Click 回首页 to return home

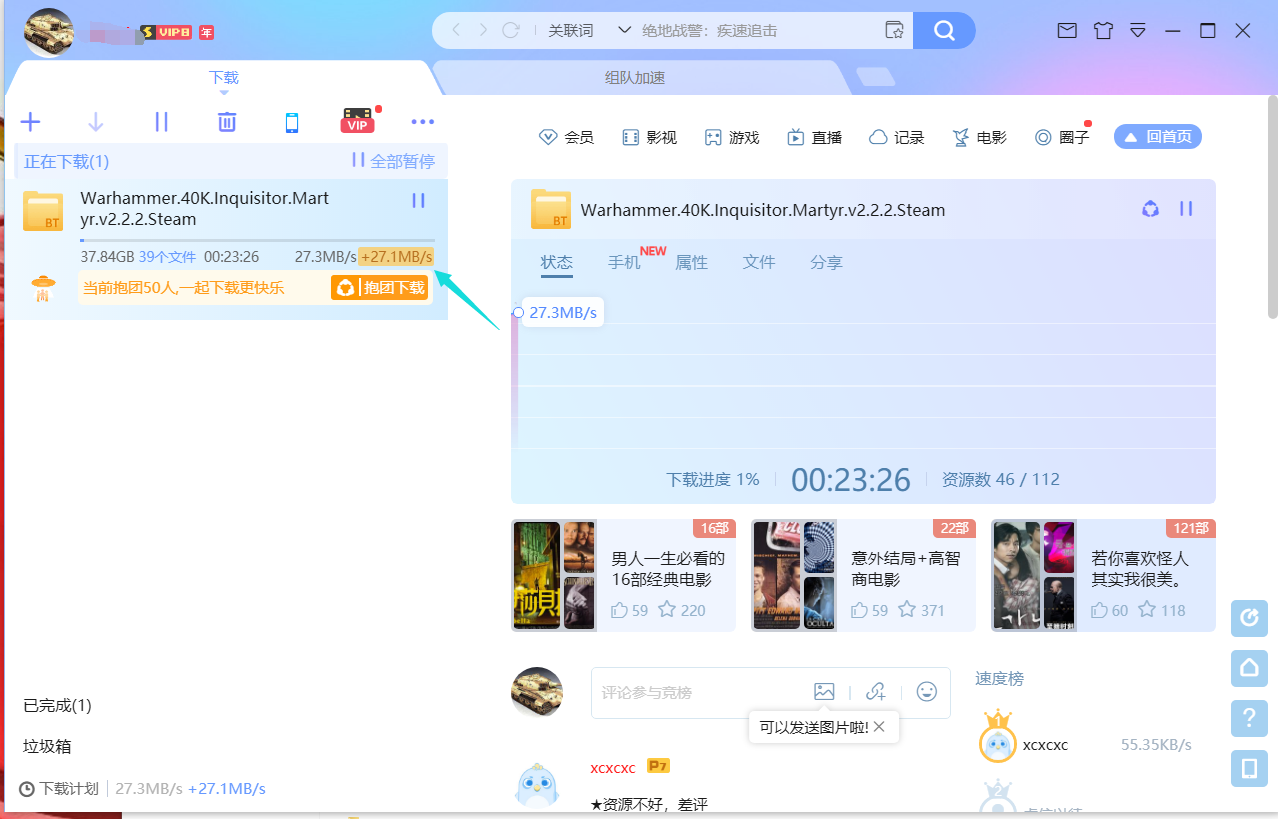point(1157,136)
